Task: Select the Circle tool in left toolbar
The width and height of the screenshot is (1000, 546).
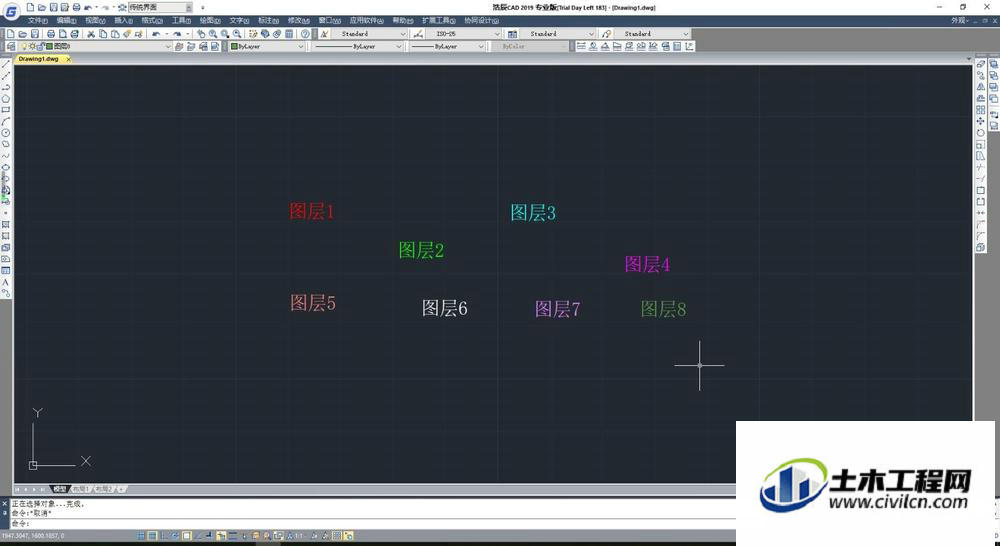Action: coord(6,133)
